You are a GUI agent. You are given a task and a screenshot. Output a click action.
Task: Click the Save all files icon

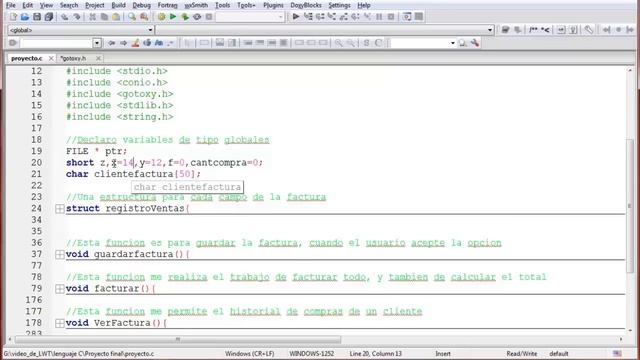tap(49, 17)
